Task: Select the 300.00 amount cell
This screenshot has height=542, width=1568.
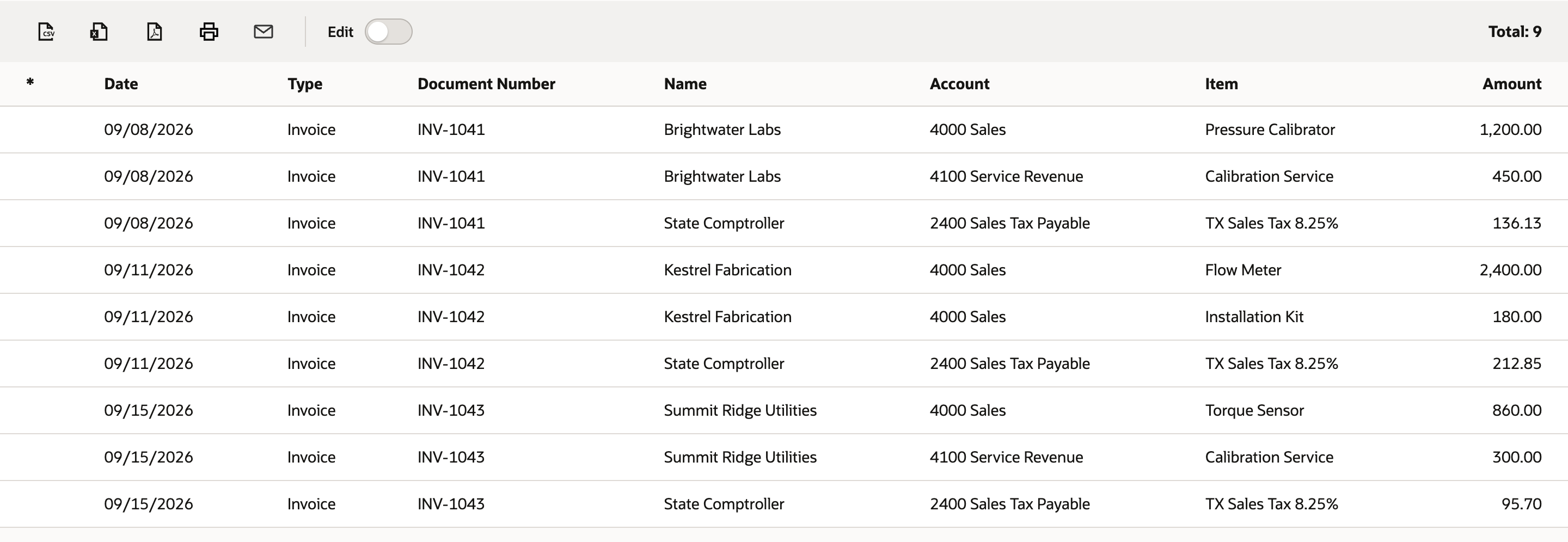Action: point(1517,458)
